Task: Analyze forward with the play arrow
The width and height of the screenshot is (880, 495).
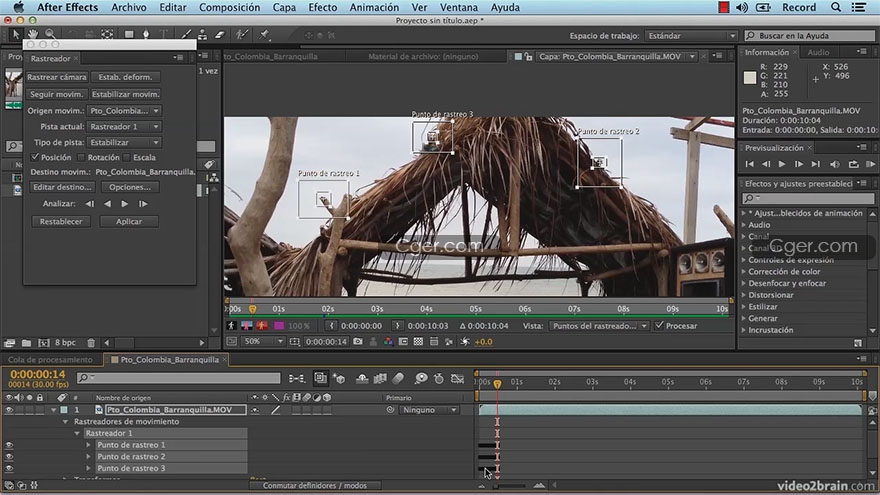Action: (125, 204)
